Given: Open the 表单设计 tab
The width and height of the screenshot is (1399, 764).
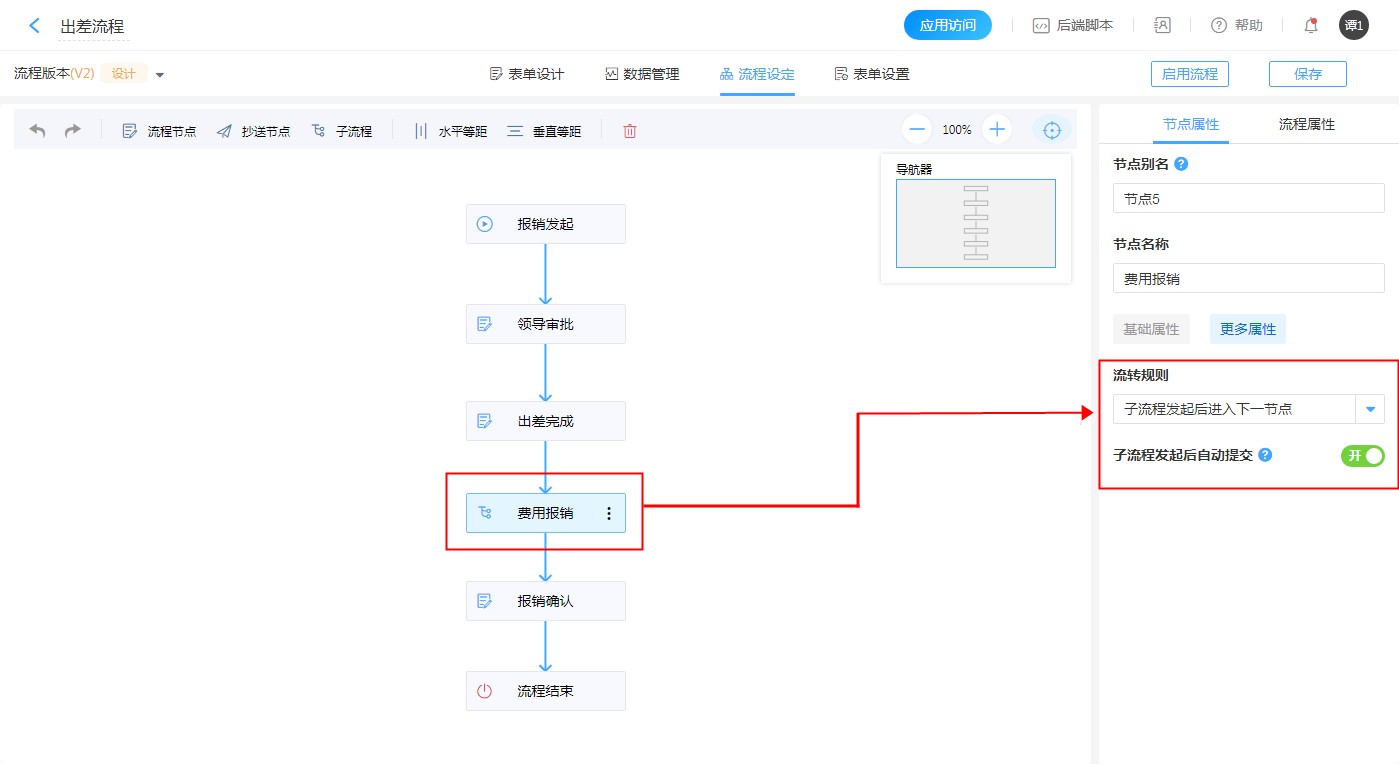Looking at the screenshot, I should [527, 74].
